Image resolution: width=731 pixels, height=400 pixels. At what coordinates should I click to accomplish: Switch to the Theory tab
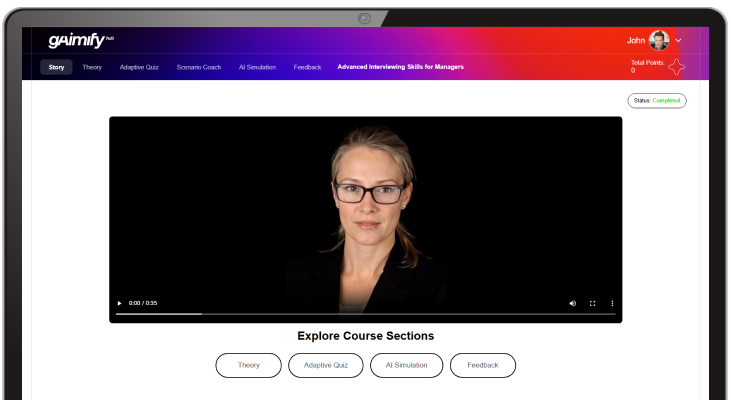[92, 67]
